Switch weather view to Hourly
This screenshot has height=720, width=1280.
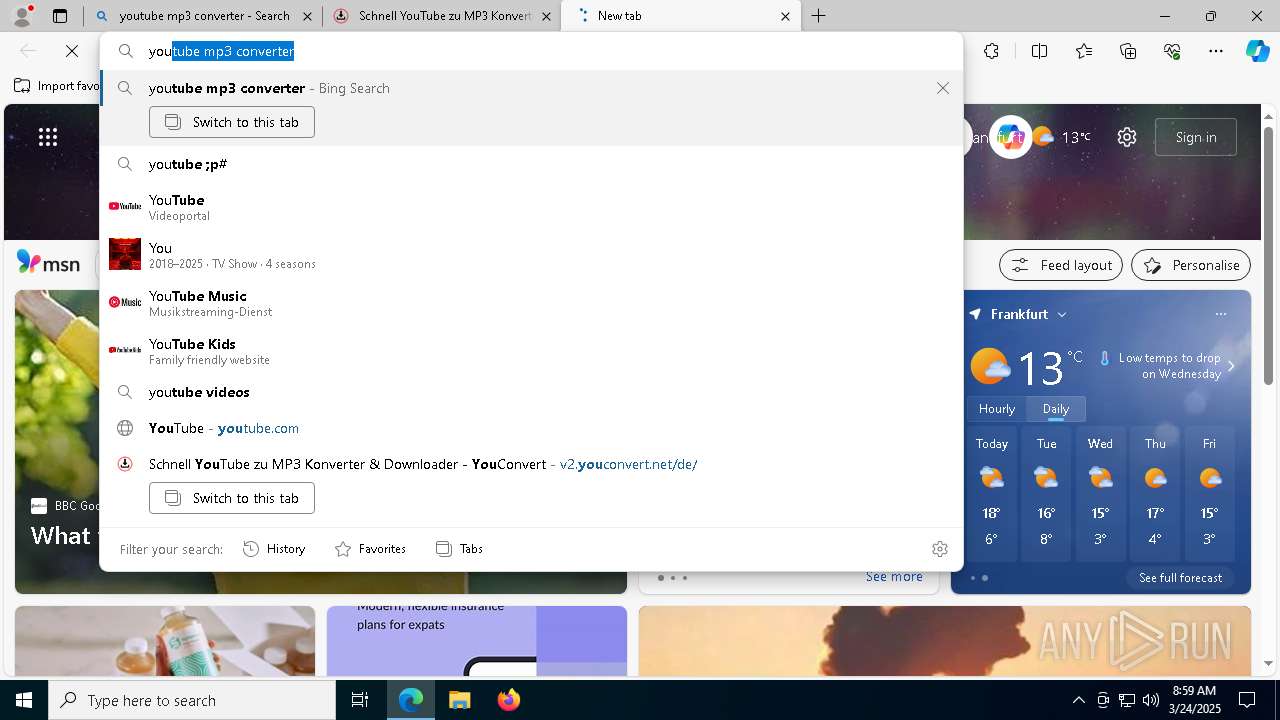[x=997, y=409]
